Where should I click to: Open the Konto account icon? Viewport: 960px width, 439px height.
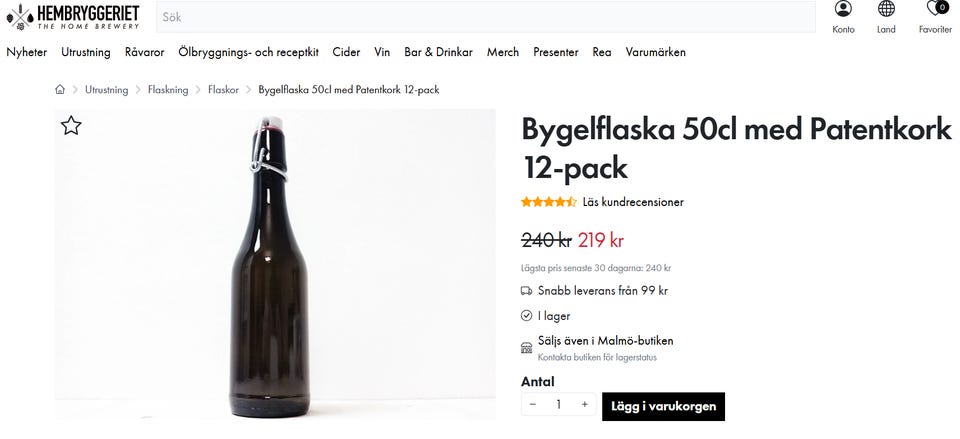[843, 9]
